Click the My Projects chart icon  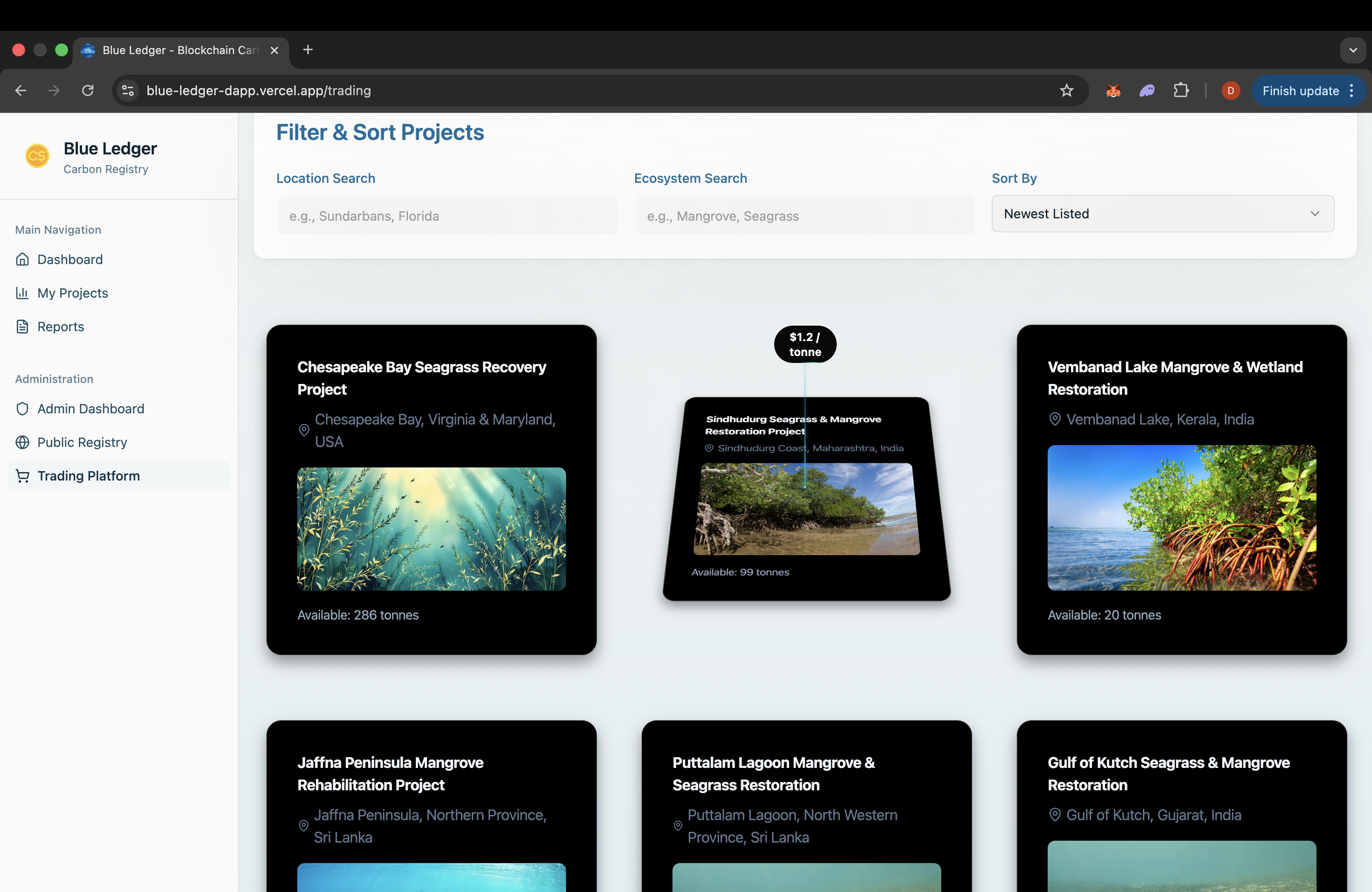(x=22, y=293)
